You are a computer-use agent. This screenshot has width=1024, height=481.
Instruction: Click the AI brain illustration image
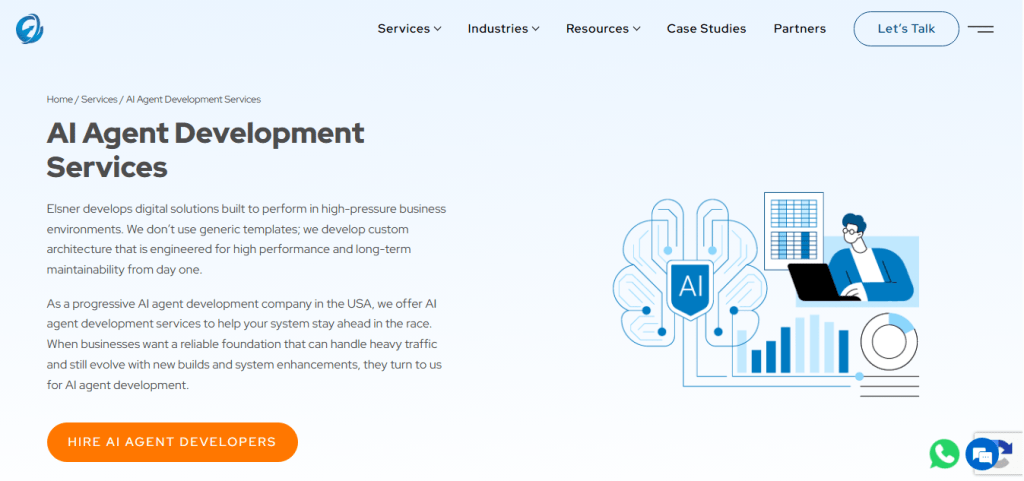coord(766,294)
